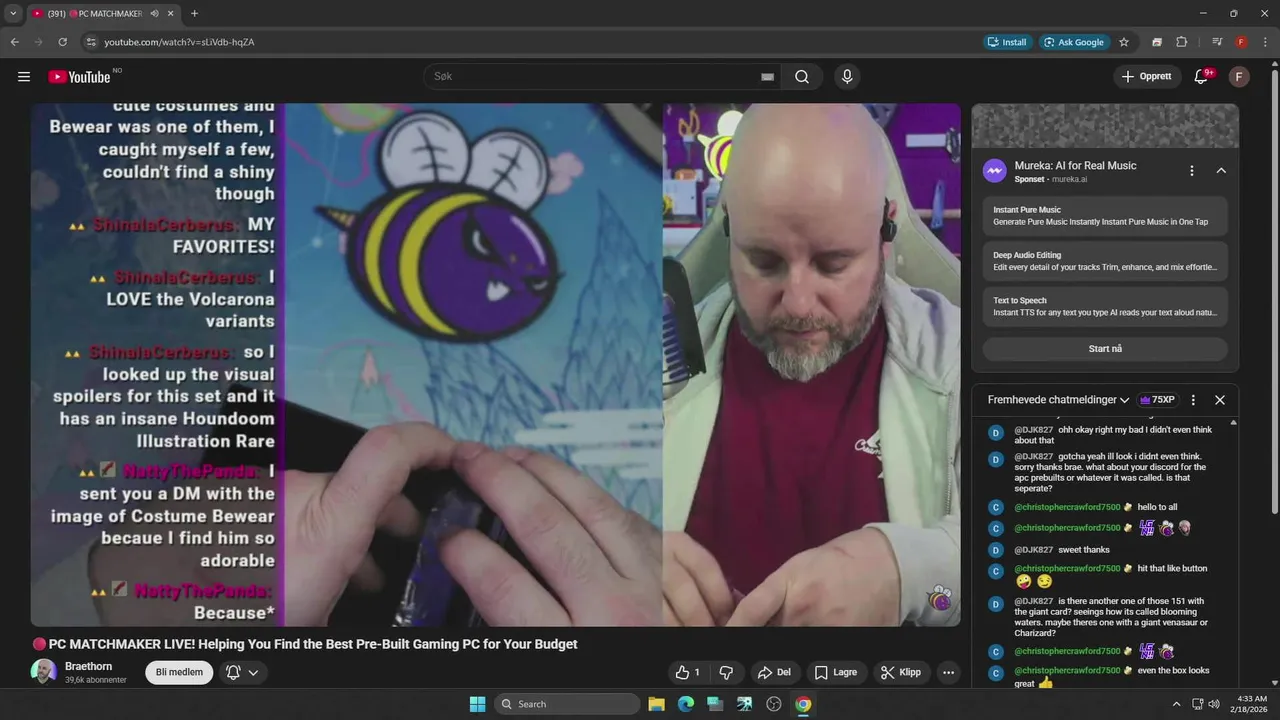The height and width of the screenshot is (720, 1280).
Task: Click the Windows taskbar Search box
Action: [567, 704]
